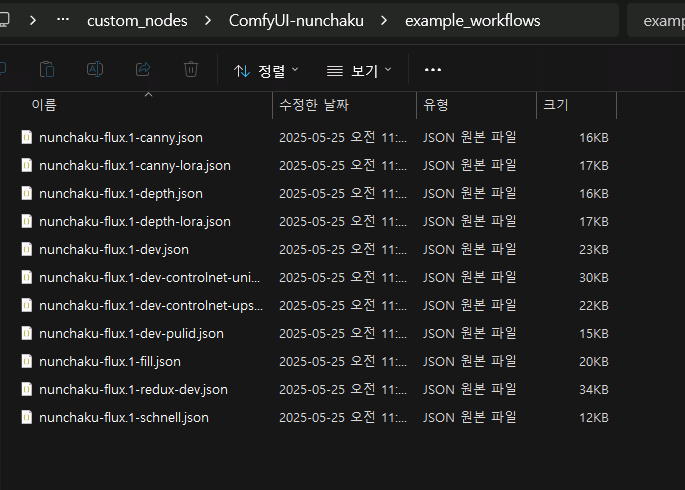This screenshot has width=685, height=490.
Task: Open the 정렬 (Sort) dropdown
Action: [x=266, y=71]
